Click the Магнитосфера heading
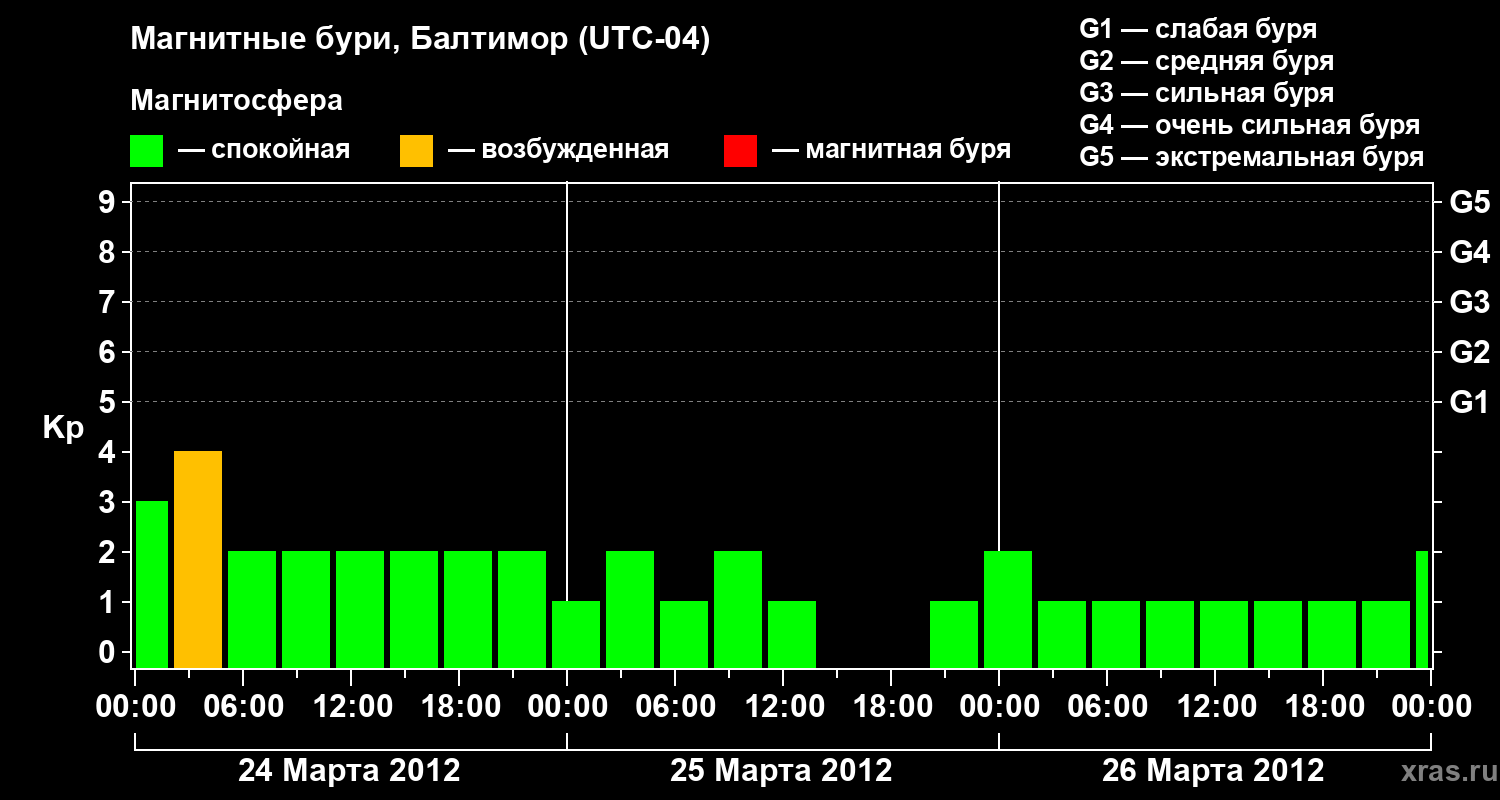This screenshot has height=800, width=1500. (x=237, y=101)
